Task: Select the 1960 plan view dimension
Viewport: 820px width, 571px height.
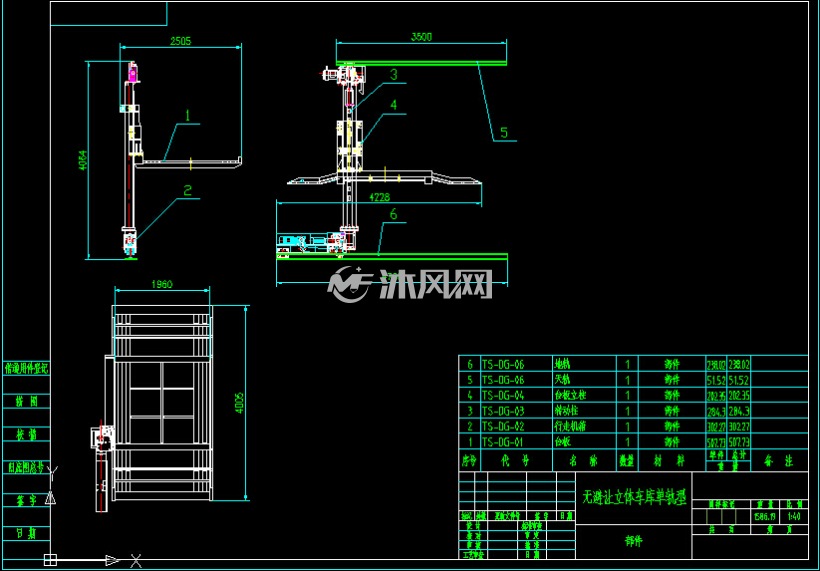Action: click(162, 284)
